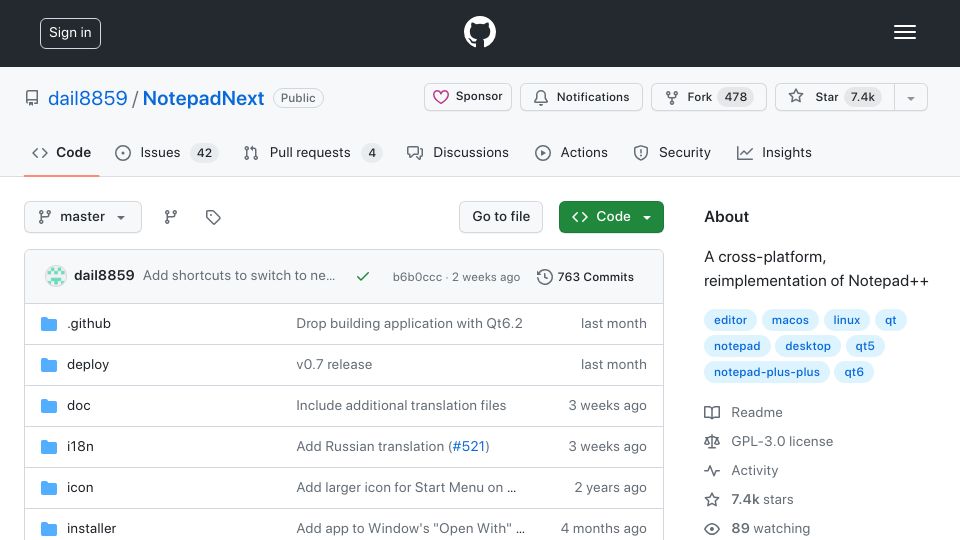
Task: Open 'Drop building application with Qt6.2' commit
Action: tap(409, 323)
